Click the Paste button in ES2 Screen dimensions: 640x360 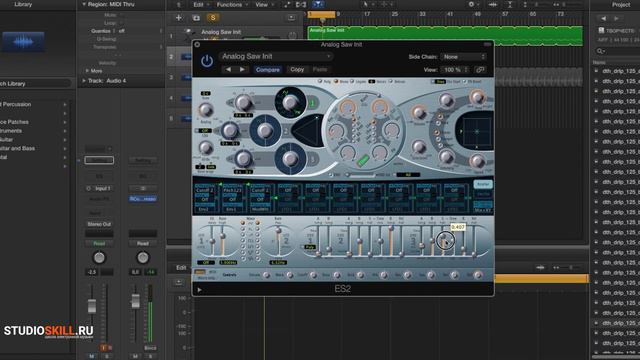point(320,69)
